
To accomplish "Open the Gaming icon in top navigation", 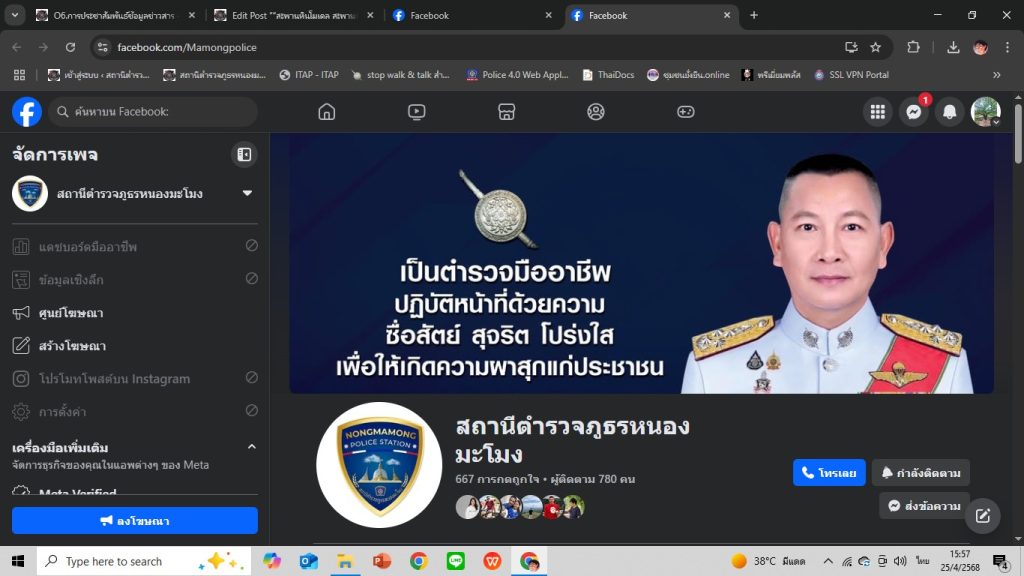I will coord(685,112).
